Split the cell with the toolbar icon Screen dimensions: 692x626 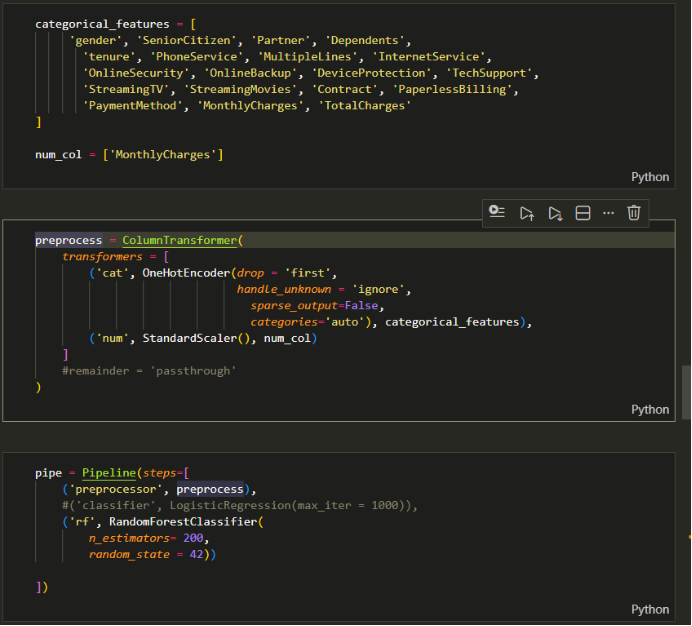pyautogui.click(x=583, y=213)
